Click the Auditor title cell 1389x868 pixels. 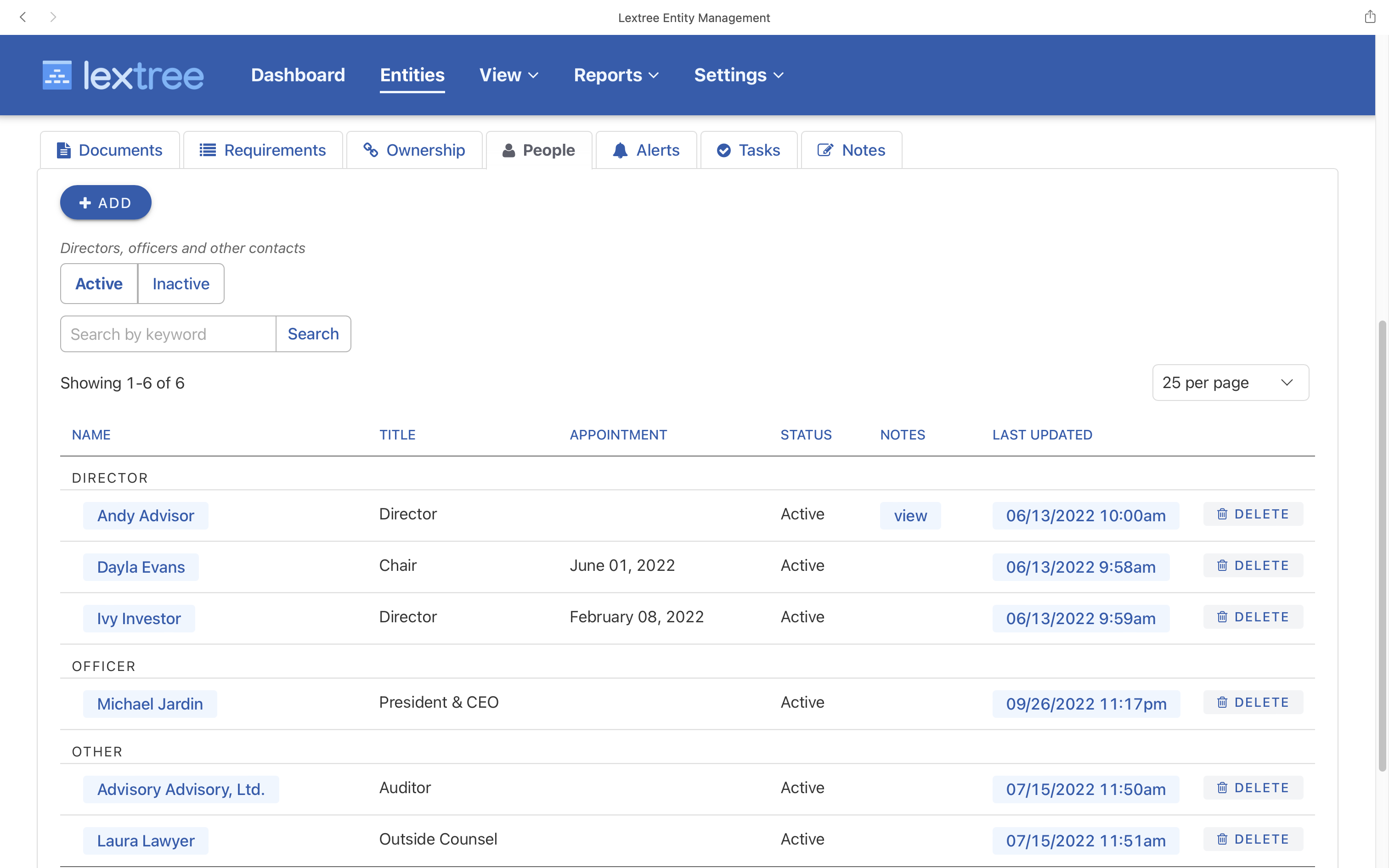[x=405, y=788]
